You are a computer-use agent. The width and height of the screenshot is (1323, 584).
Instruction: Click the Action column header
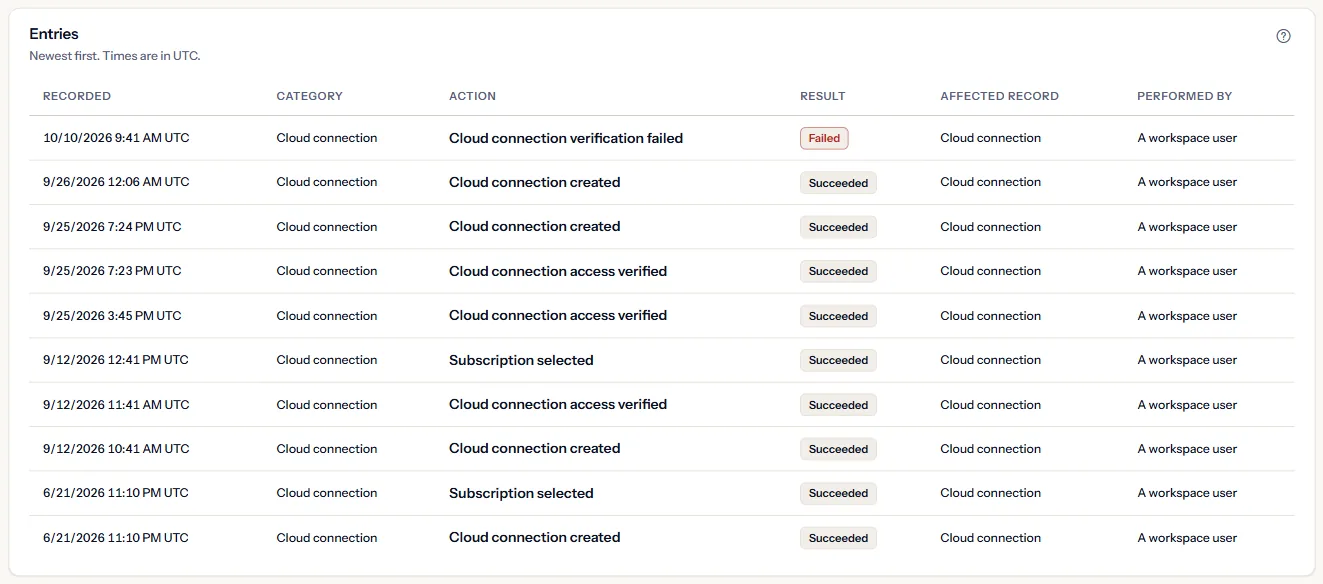(x=472, y=96)
